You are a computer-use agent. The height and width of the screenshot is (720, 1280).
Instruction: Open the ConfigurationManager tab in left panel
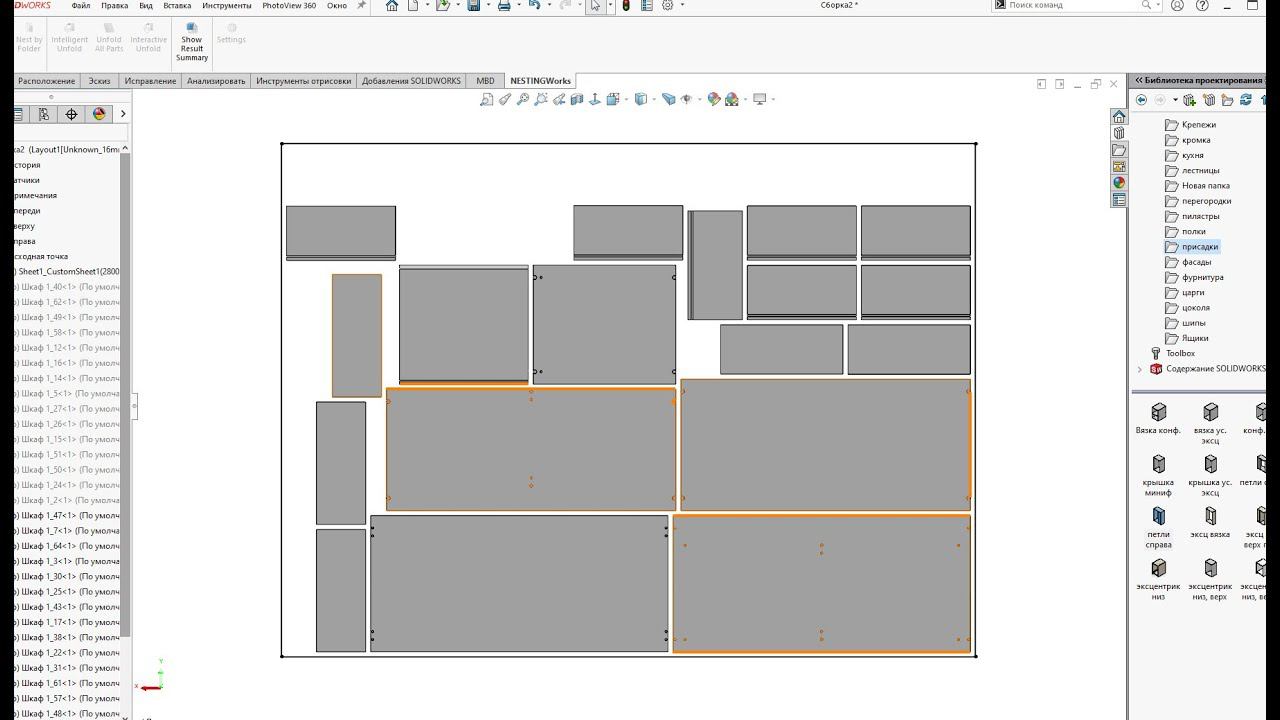click(44, 114)
